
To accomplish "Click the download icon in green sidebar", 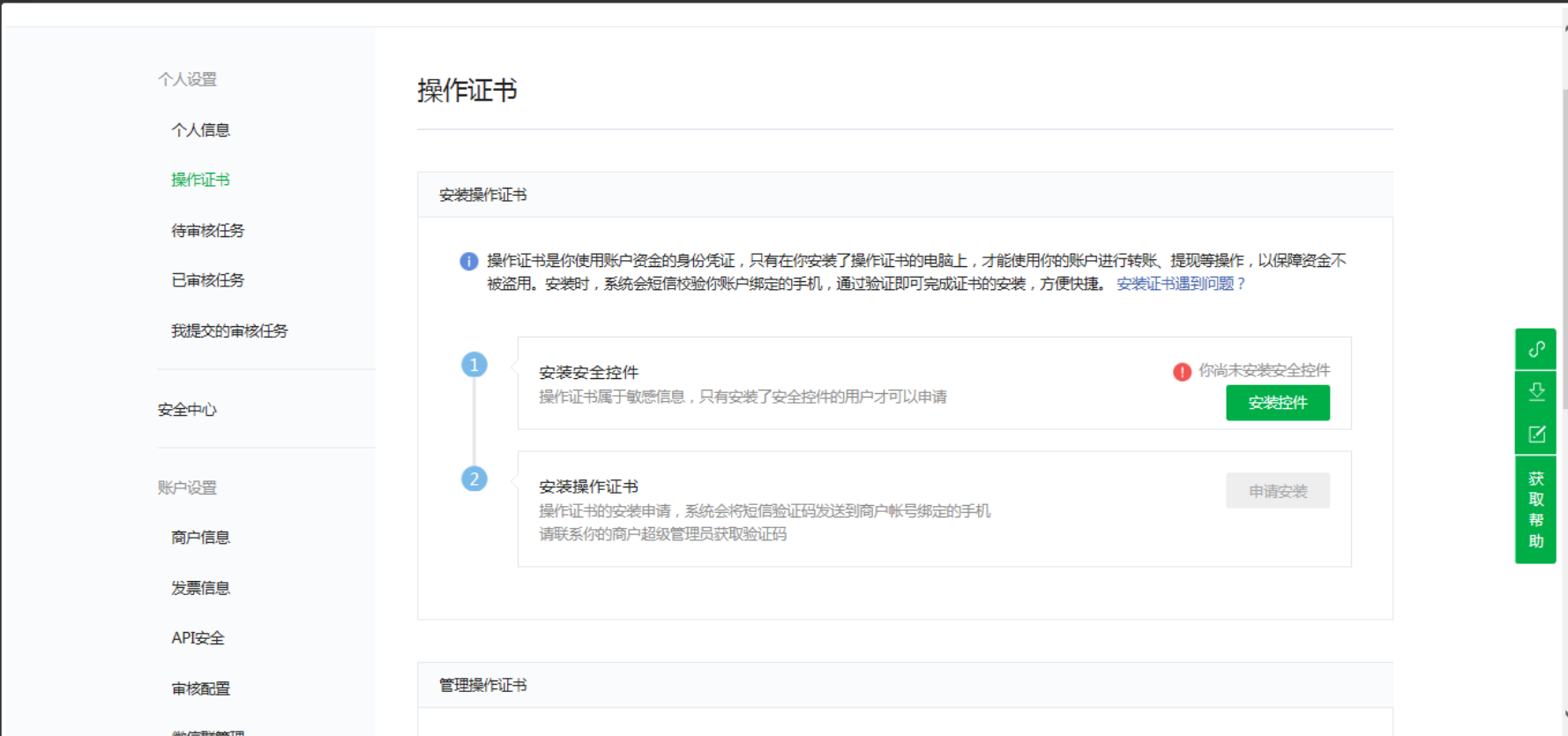I will tap(1535, 391).
